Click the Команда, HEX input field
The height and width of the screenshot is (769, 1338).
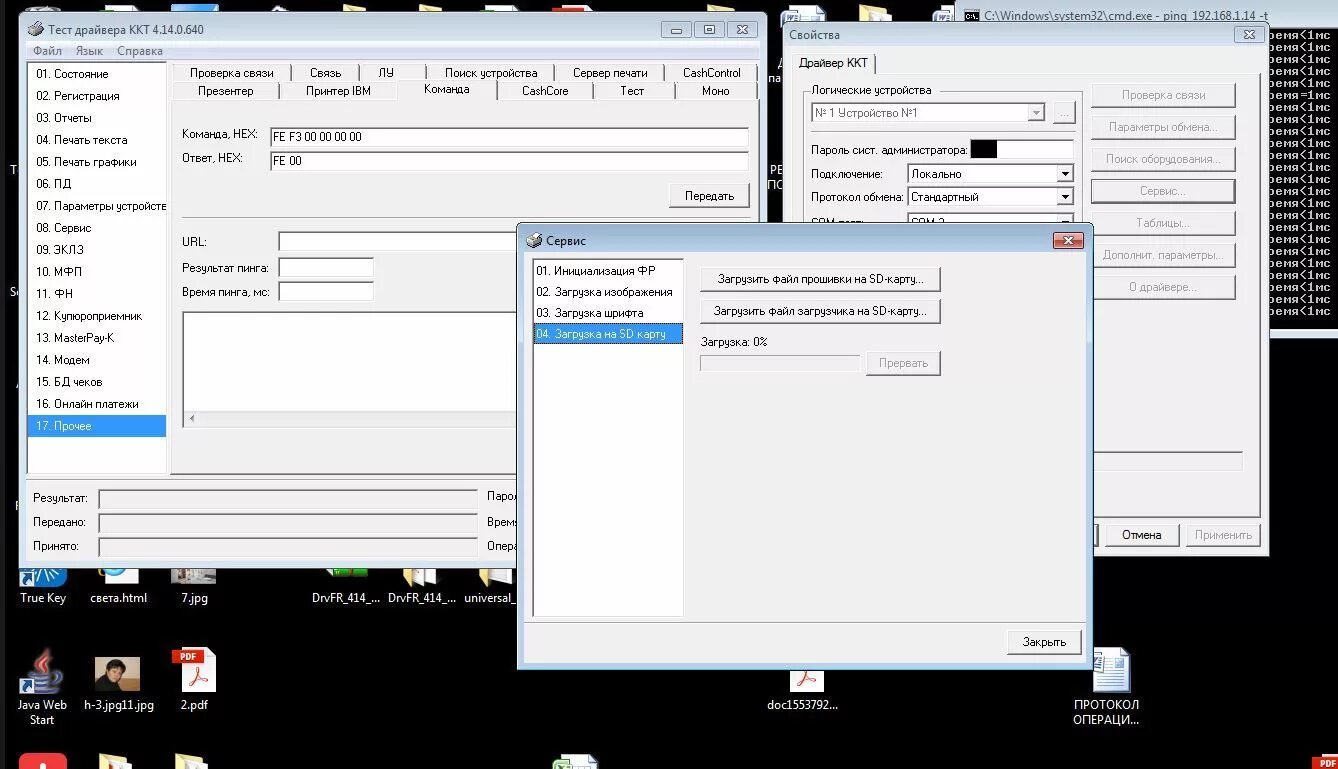(x=509, y=137)
